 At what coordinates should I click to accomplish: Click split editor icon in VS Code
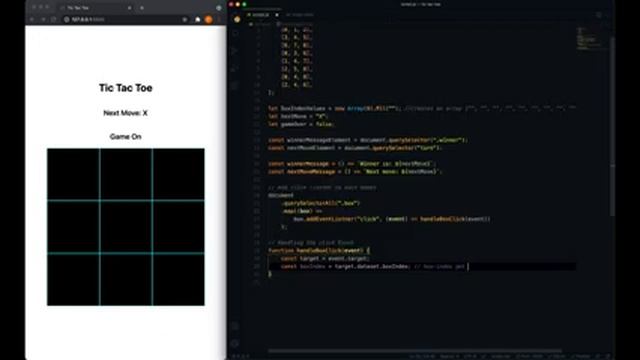pos(599,15)
